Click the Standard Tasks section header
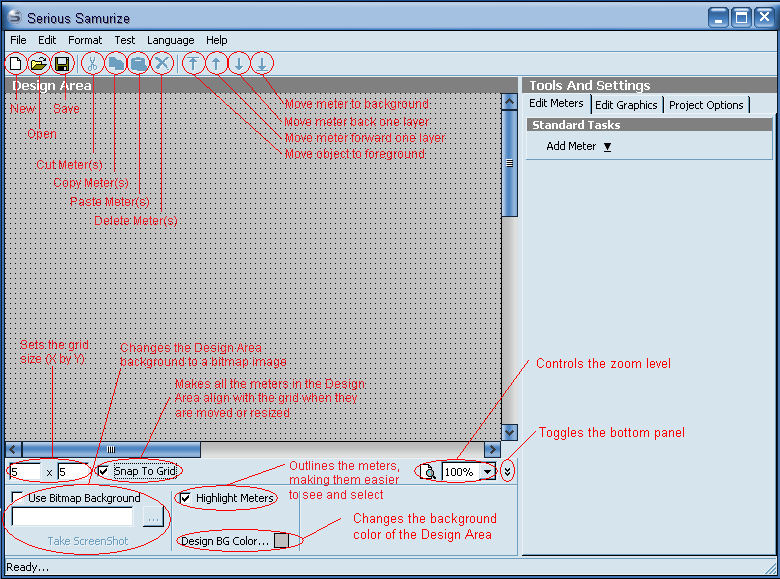 click(649, 125)
